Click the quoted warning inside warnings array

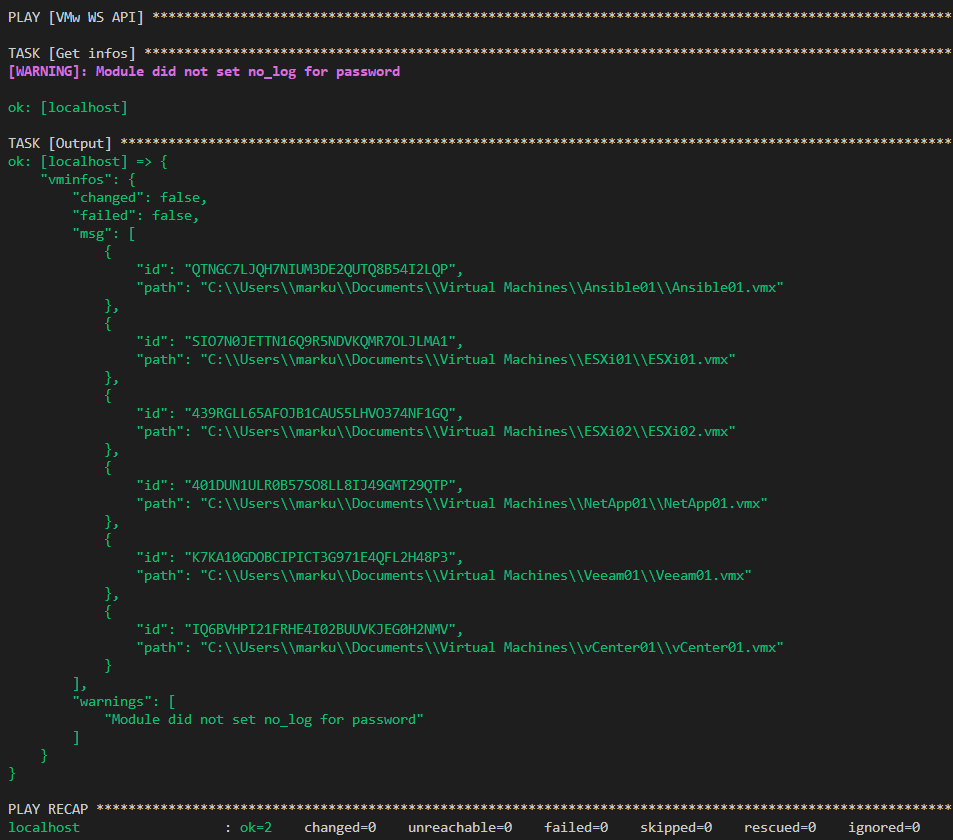click(264, 719)
